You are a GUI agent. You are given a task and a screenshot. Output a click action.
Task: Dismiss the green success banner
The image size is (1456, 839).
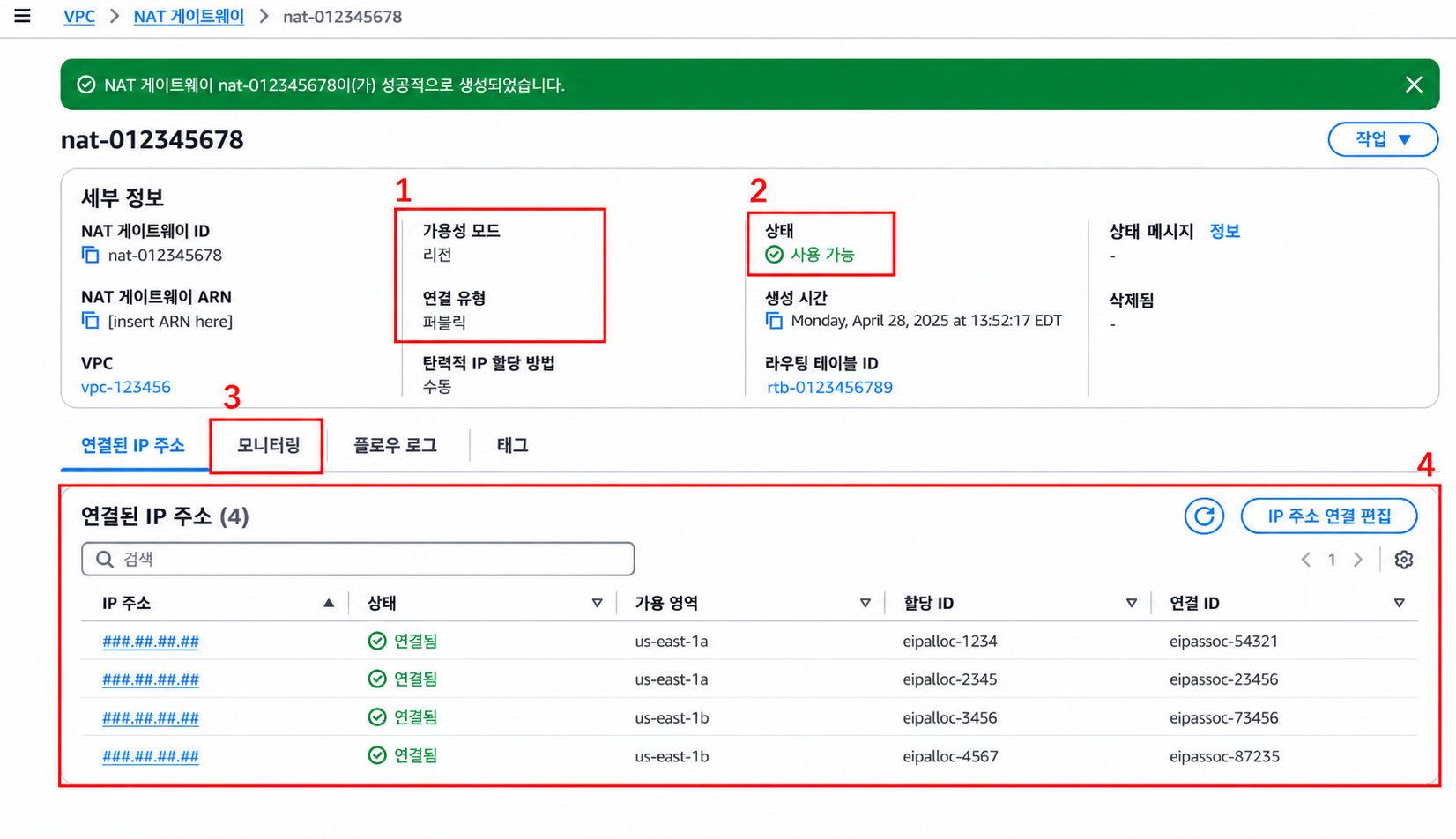pyautogui.click(x=1414, y=85)
